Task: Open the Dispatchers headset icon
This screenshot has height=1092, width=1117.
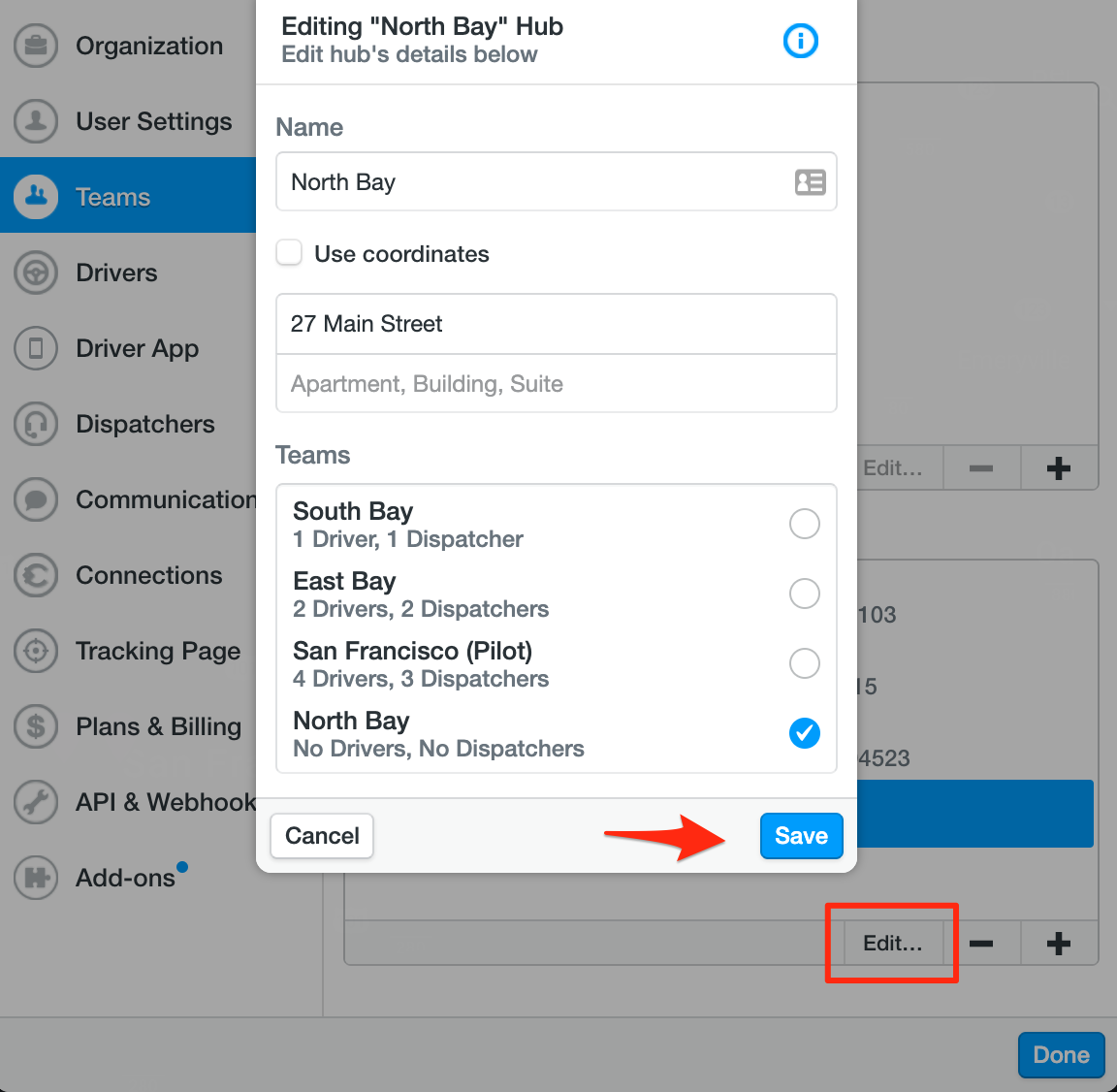Action: [x=36, y=424]
